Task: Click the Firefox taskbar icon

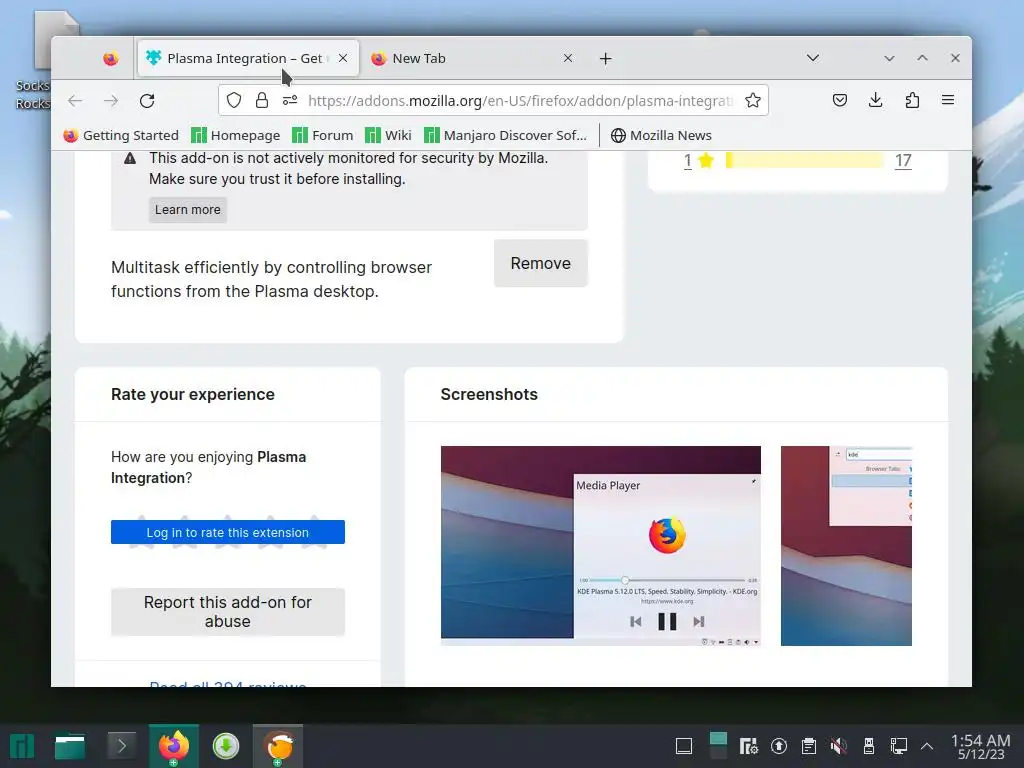Action: click(174, 746)
